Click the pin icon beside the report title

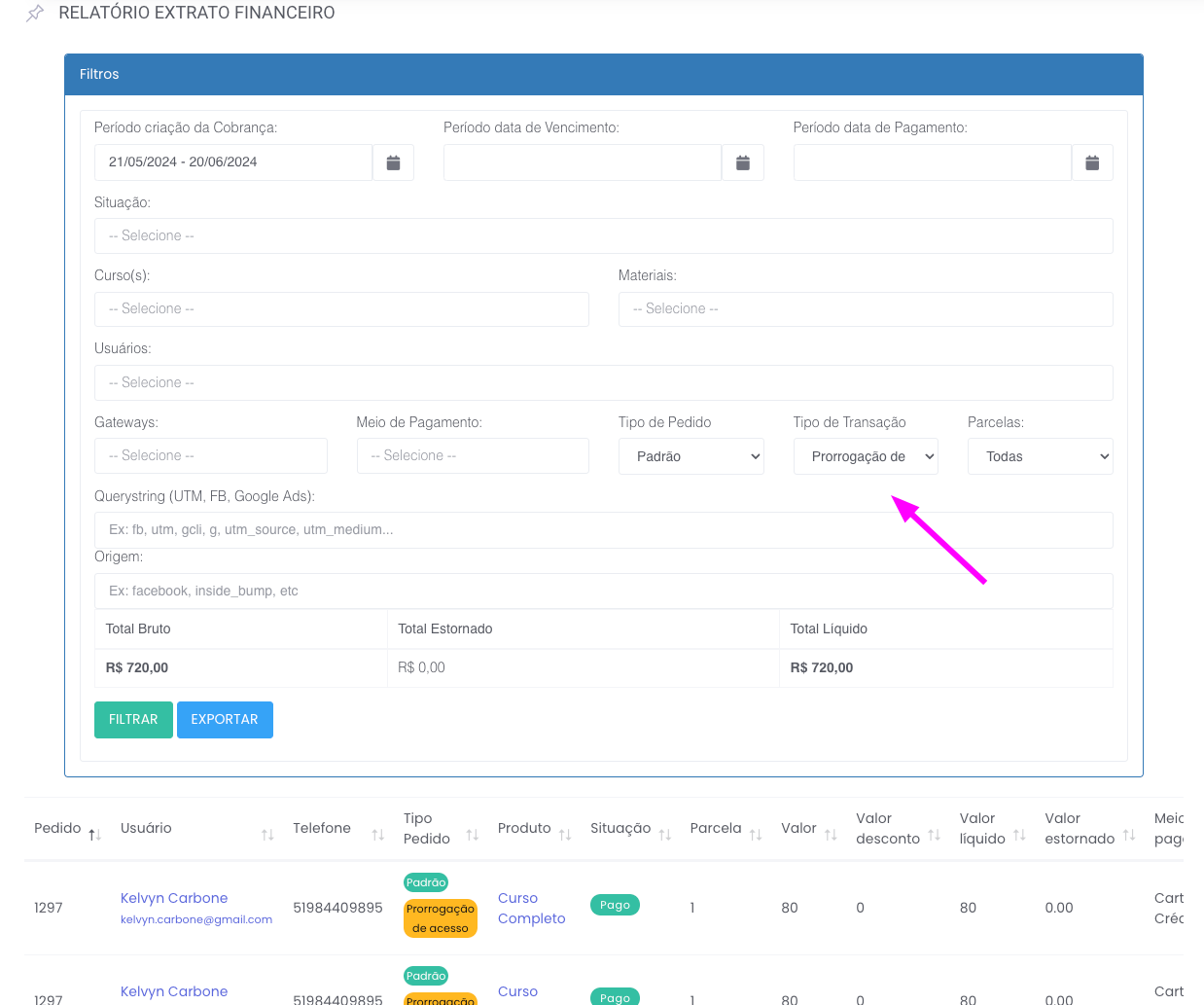point(35,14)
